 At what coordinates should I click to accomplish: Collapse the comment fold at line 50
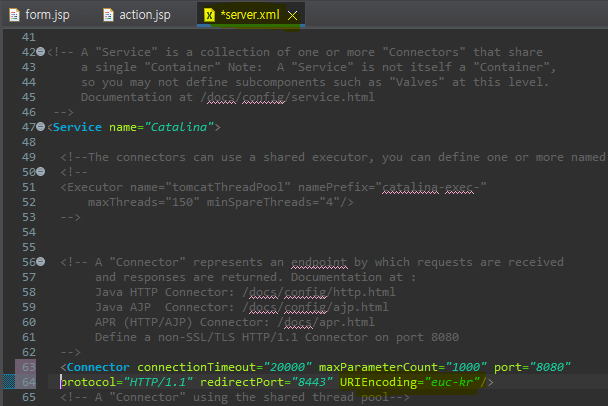tap(41, 171)
